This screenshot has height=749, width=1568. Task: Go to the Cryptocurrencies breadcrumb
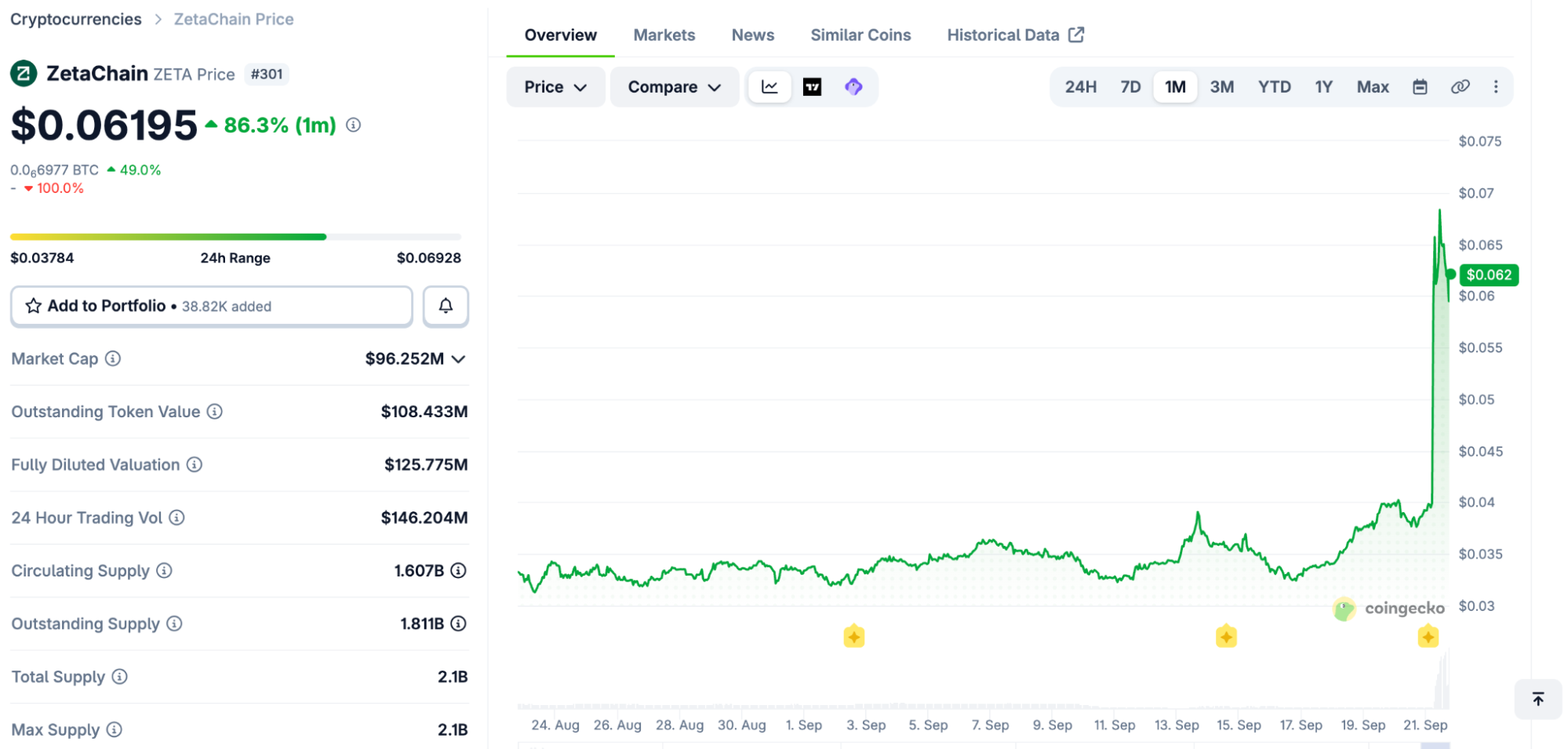pos(76,19)
